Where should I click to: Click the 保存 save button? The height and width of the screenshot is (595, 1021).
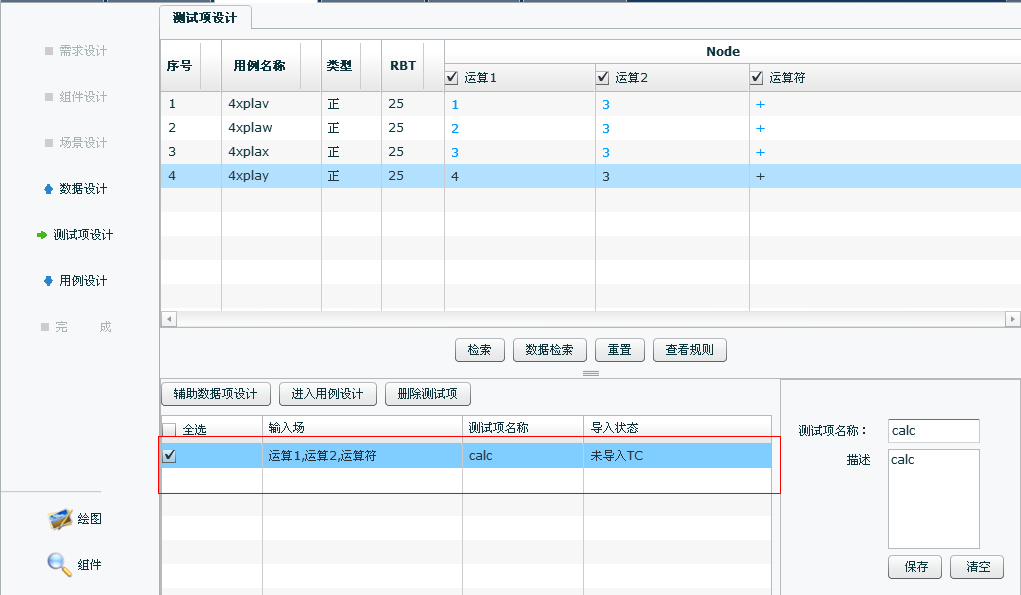(914, 567)
